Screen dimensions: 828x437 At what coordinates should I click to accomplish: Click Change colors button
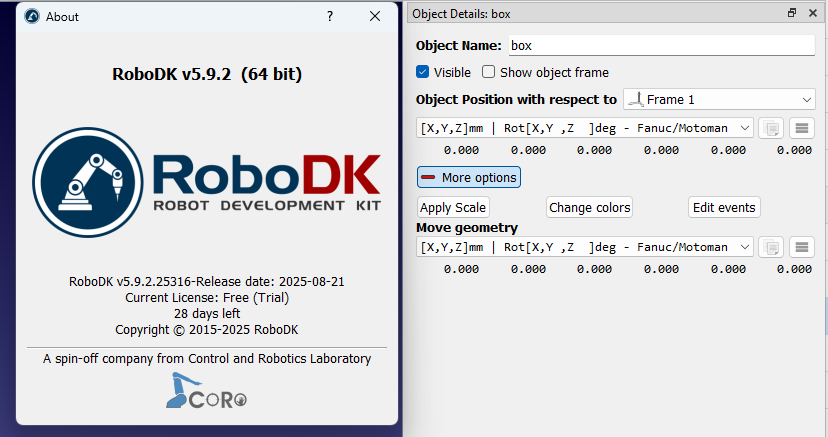click(x=589, y=207)
